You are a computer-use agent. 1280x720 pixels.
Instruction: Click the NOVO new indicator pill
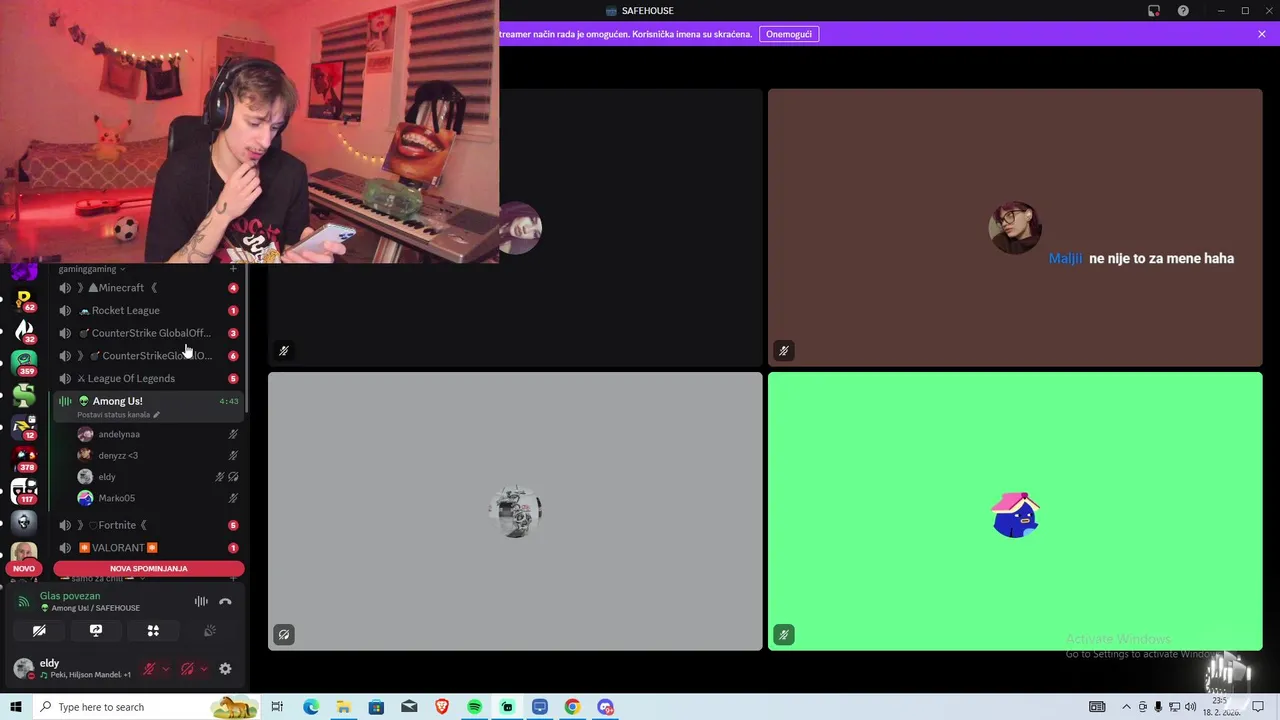pos(24,569)
